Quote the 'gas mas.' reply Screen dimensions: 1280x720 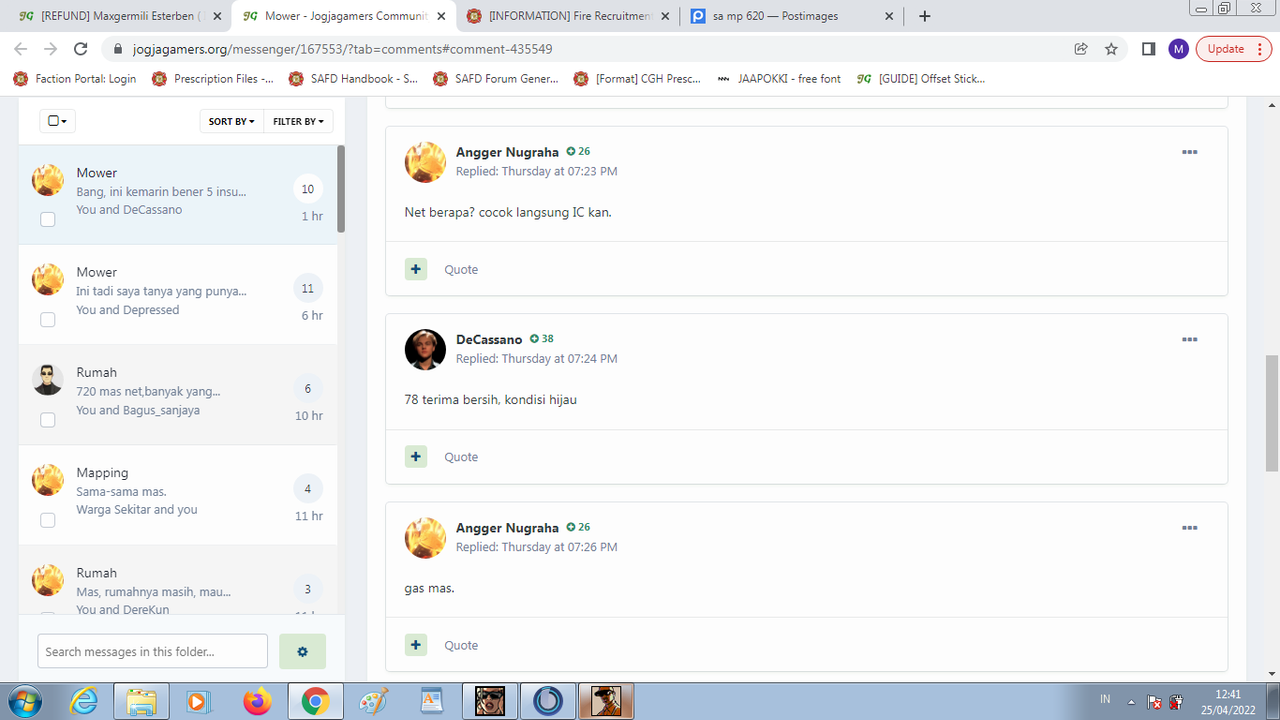(x=461, y=645)
